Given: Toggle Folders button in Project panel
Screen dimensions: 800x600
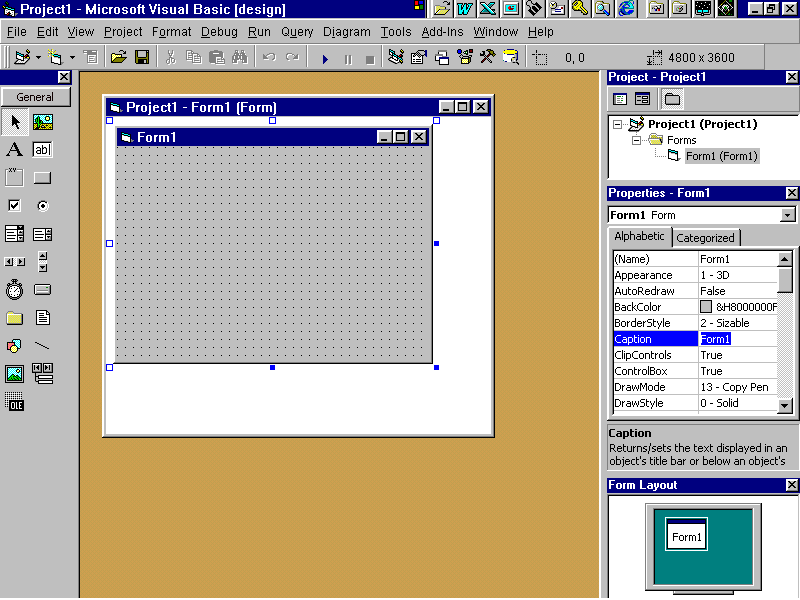Looking at the screenshot, I should (x=672, y=99).
